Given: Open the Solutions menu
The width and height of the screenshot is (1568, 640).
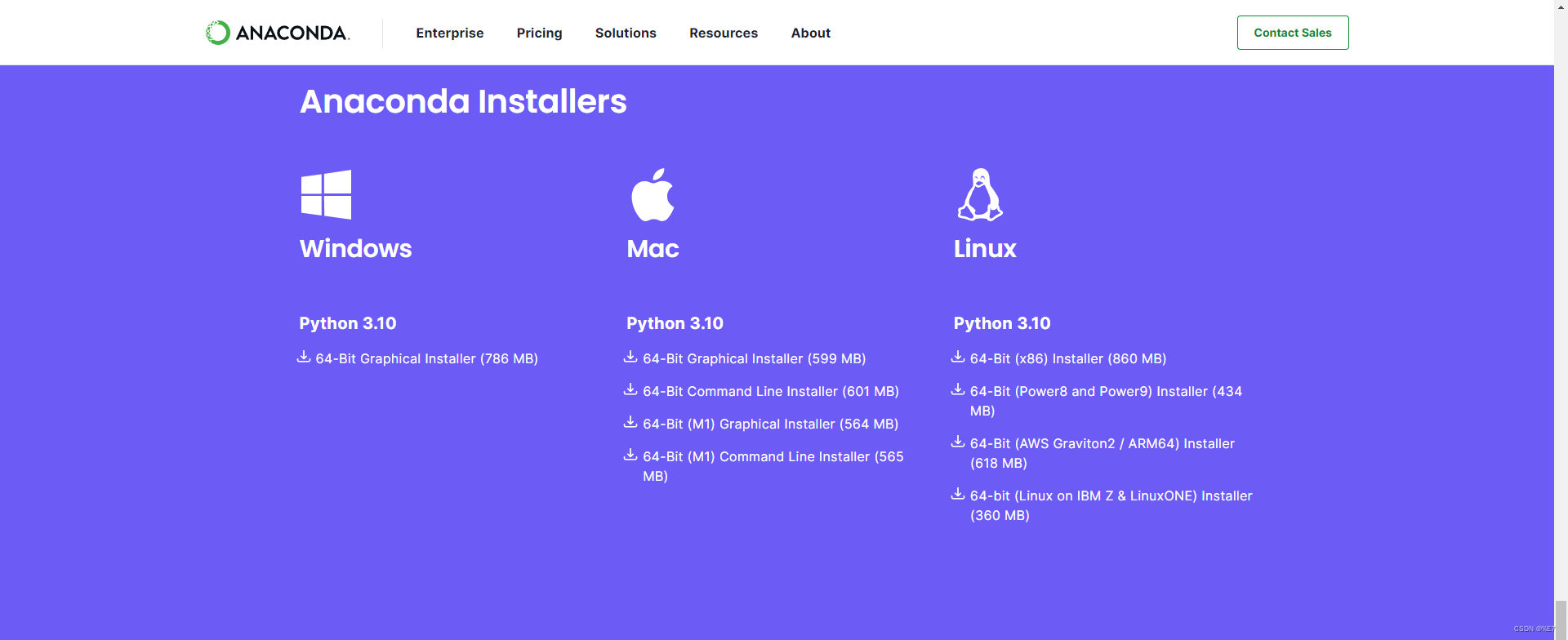Looking at the screenshot, I should [x=626, y=33].
